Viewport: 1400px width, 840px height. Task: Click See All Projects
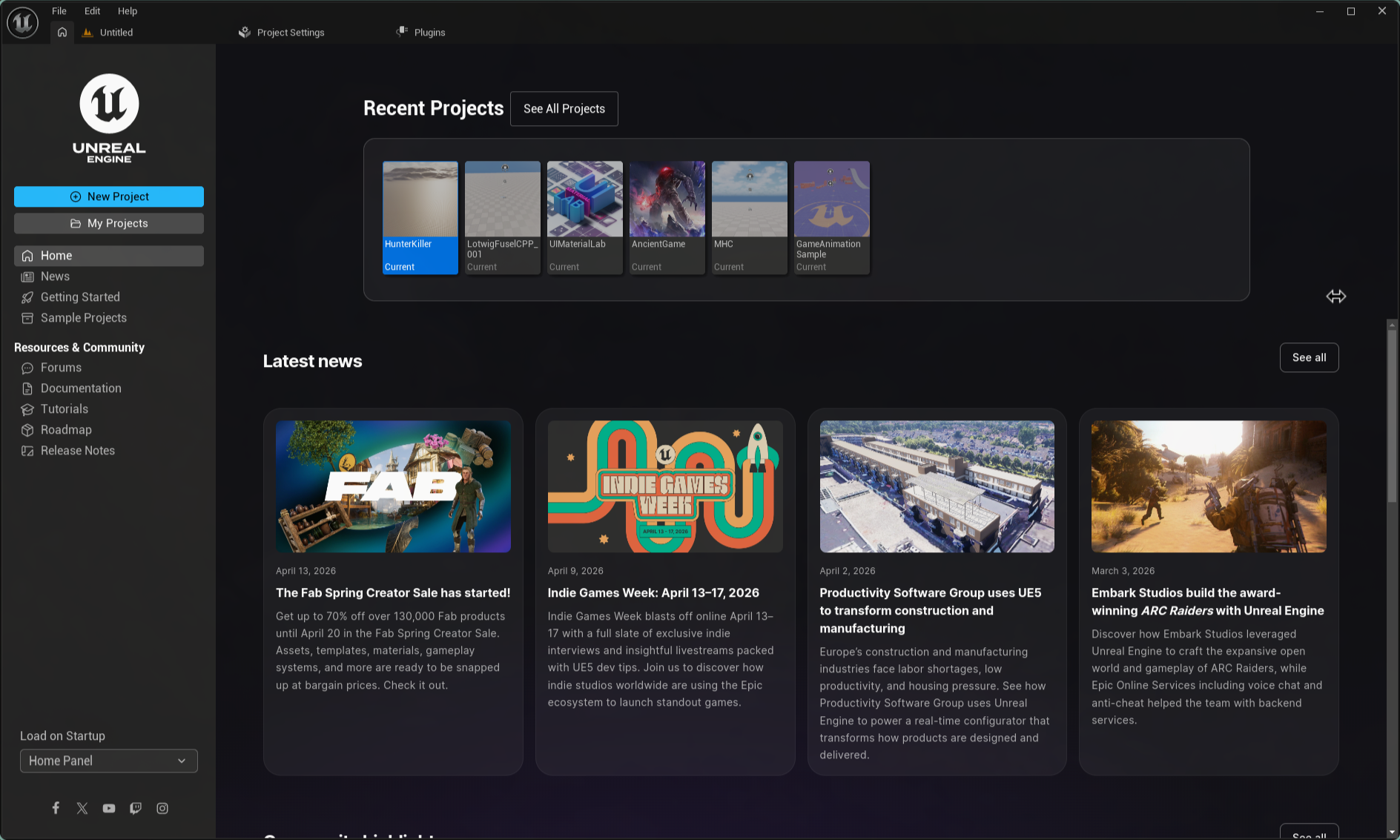[564, 108]
